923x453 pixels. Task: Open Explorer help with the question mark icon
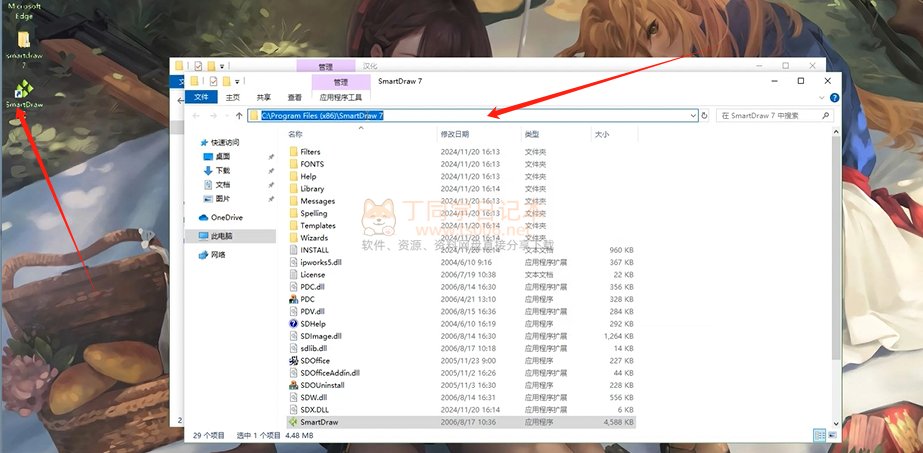point(834,98)
